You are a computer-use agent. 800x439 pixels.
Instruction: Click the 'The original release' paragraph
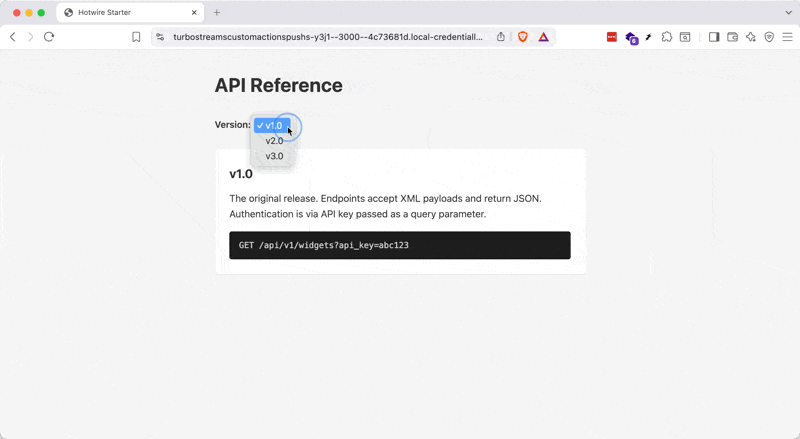(386, 206)
